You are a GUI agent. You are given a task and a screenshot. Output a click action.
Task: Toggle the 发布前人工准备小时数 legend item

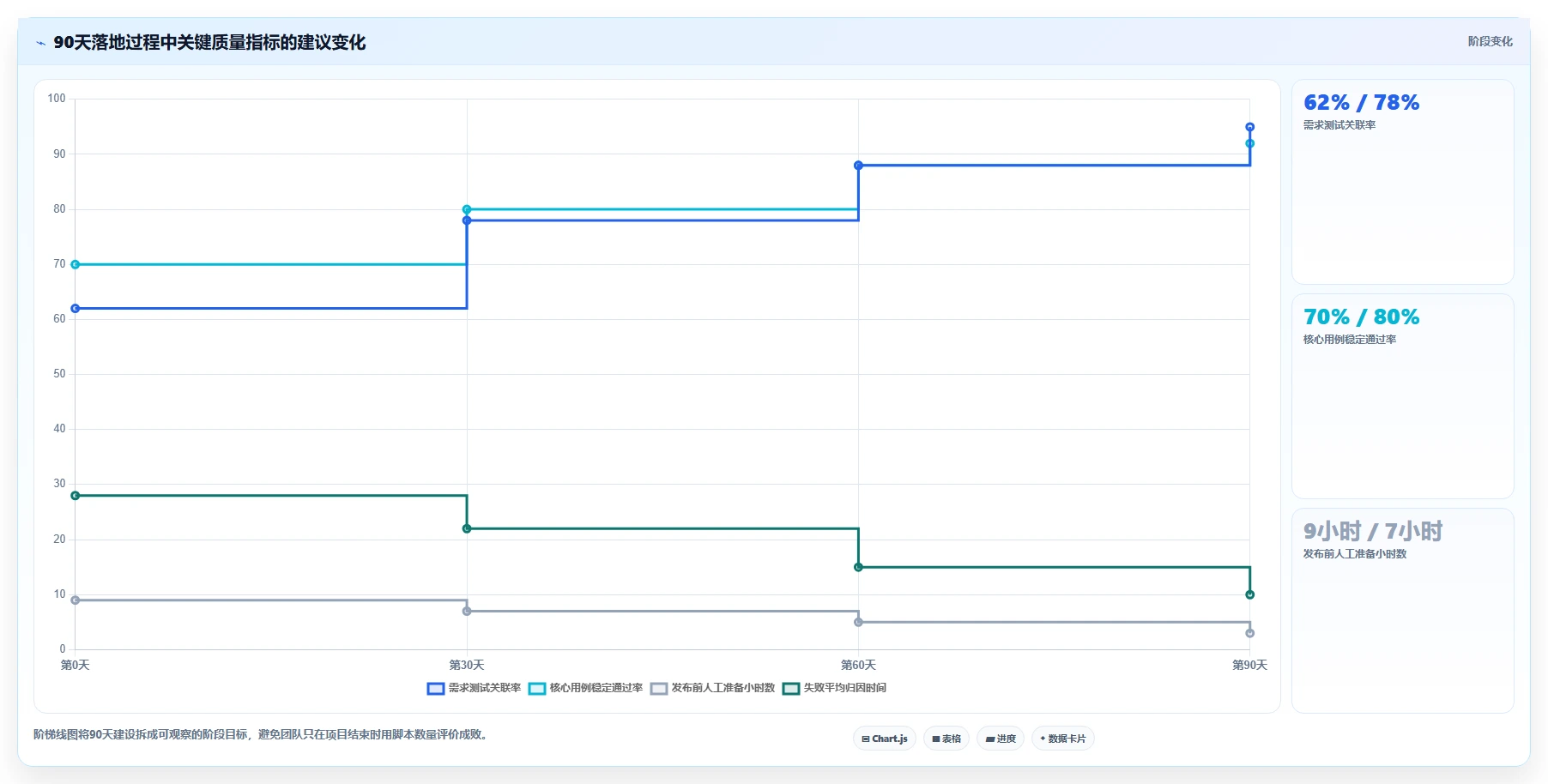point(712,688)
